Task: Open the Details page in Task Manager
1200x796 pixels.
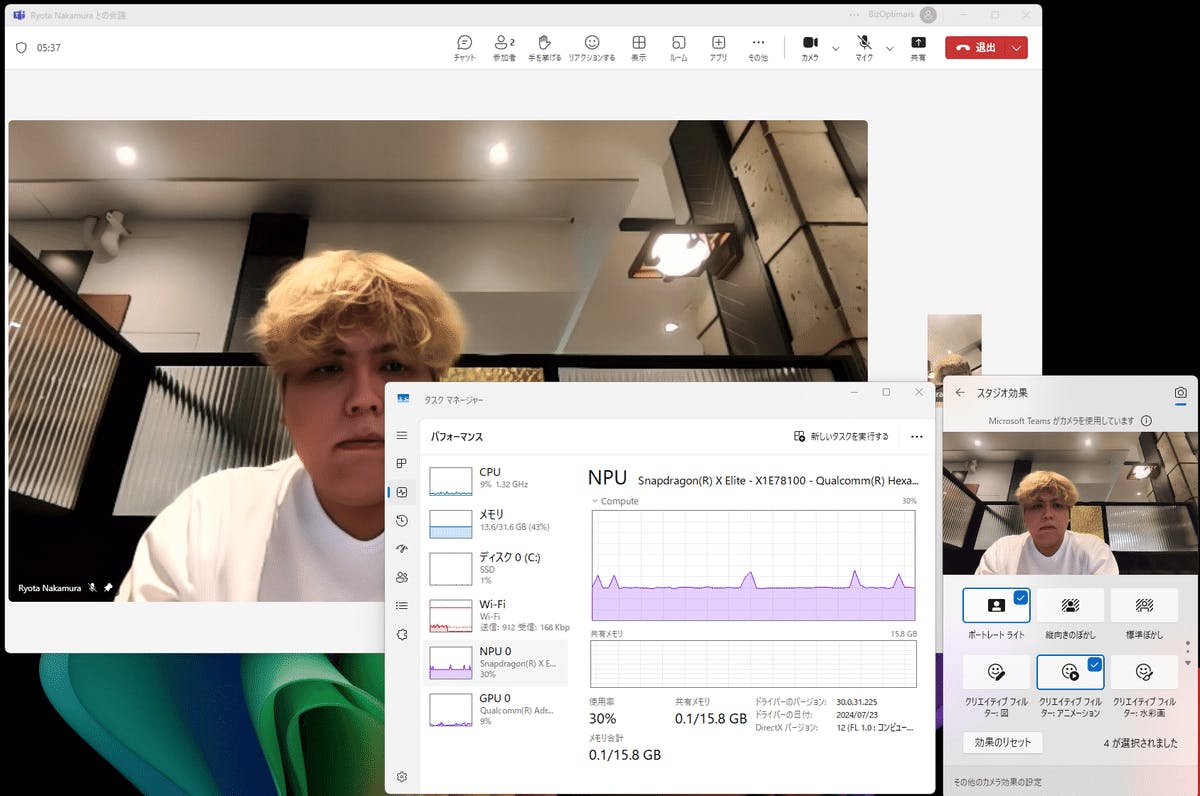Action: pyautogui.click(x=402, y=605)
